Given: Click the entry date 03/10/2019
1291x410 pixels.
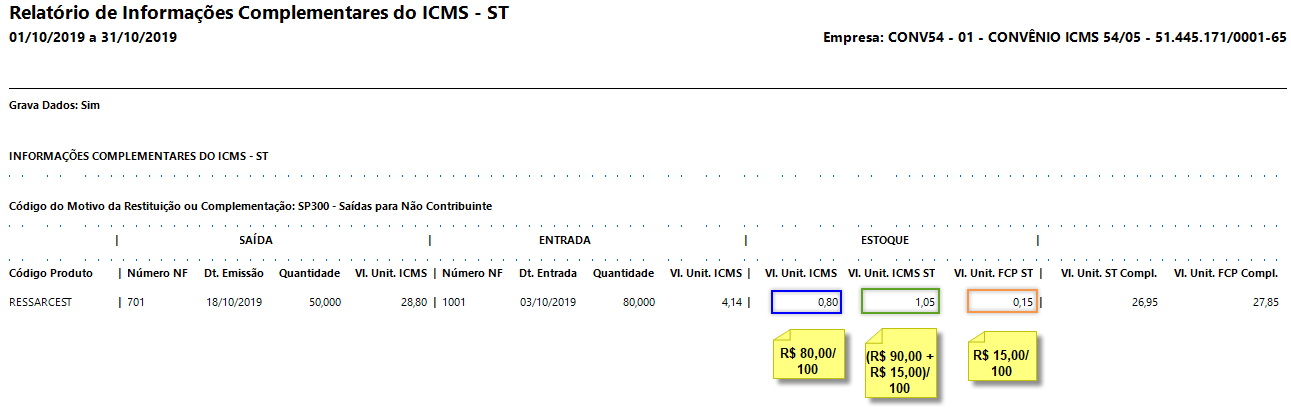Looking at the screenshot, I should tap(547, 301).
